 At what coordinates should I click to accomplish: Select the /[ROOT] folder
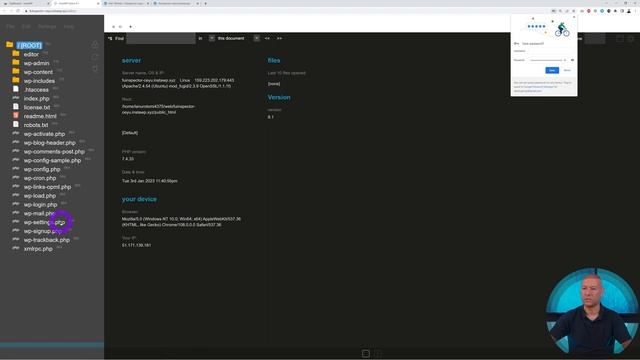click(x=29, y=45)
